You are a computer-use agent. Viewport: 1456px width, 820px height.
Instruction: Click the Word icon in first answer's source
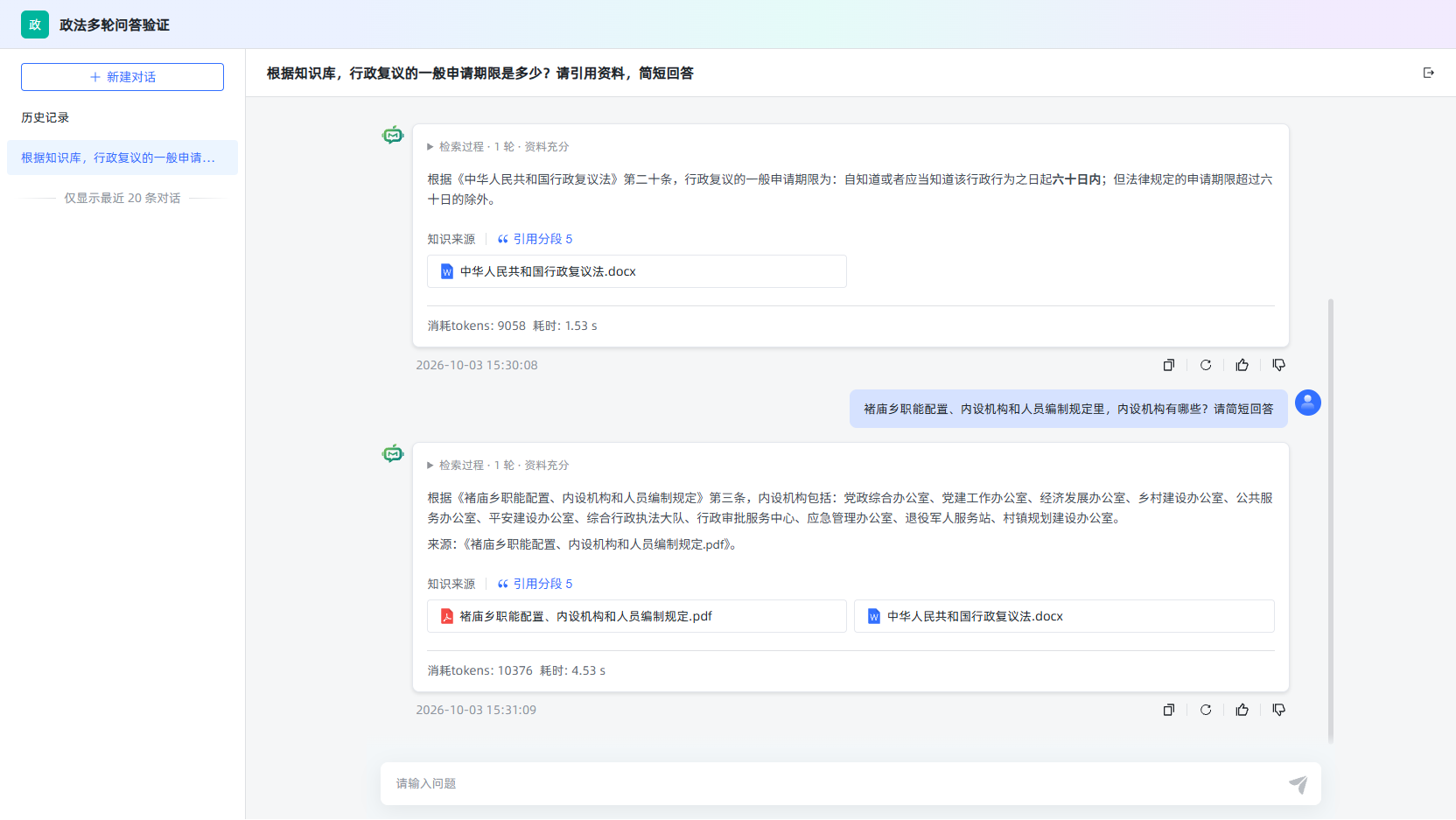[447, 271]
